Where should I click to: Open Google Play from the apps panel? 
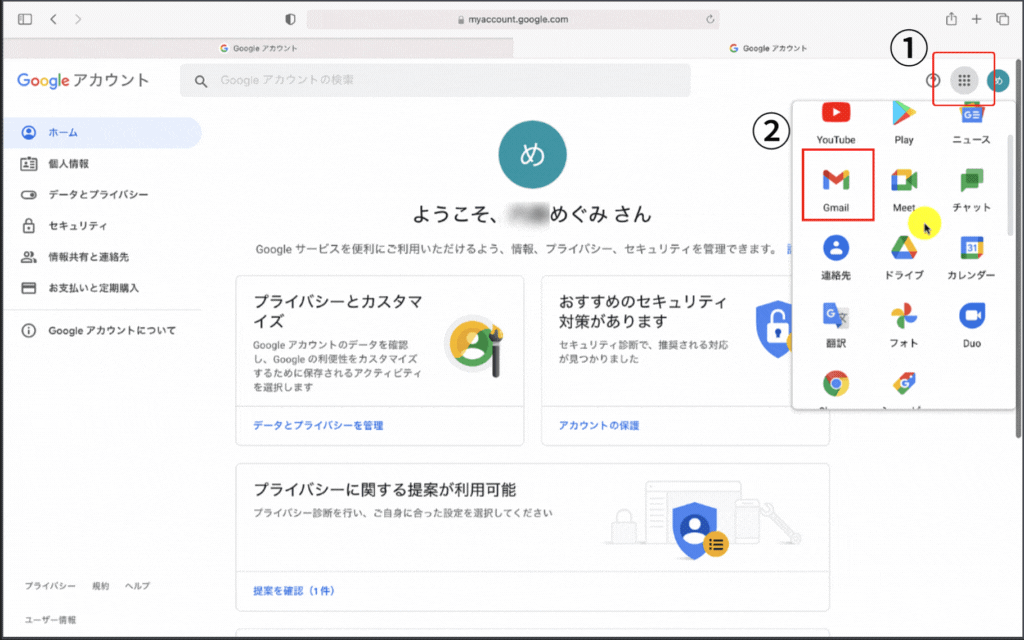pyautogui.click(x=904, y=123)
